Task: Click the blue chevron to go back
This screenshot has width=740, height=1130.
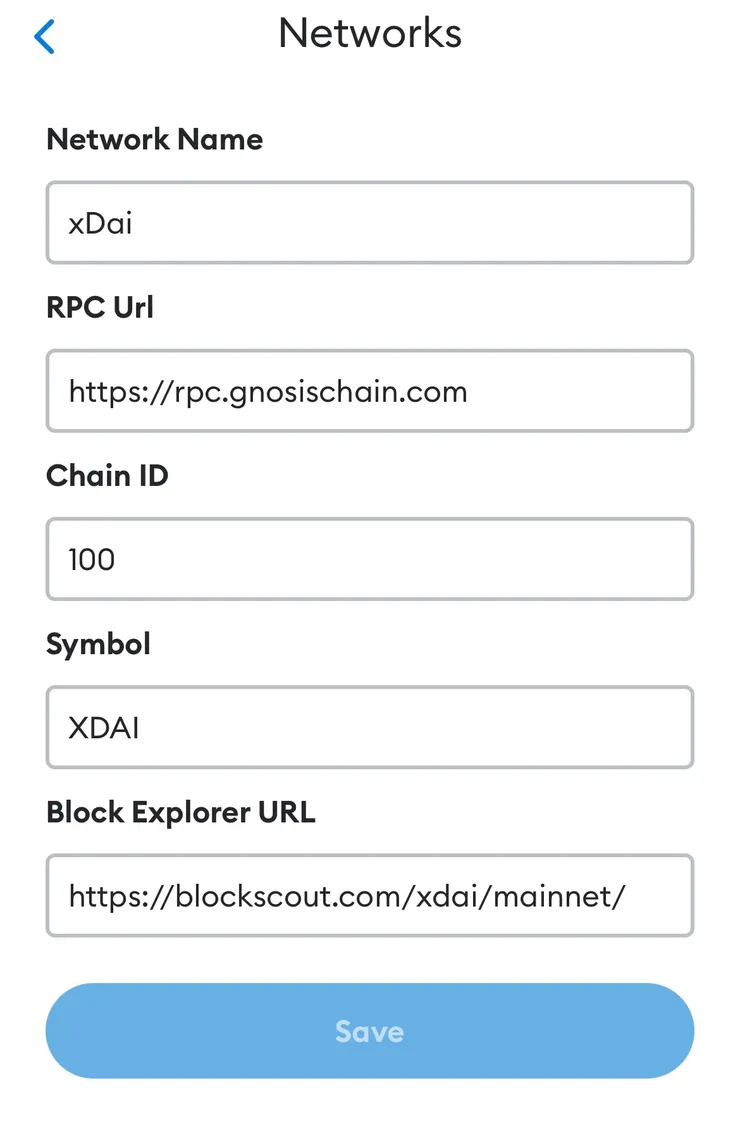Action: pos(44,36)
